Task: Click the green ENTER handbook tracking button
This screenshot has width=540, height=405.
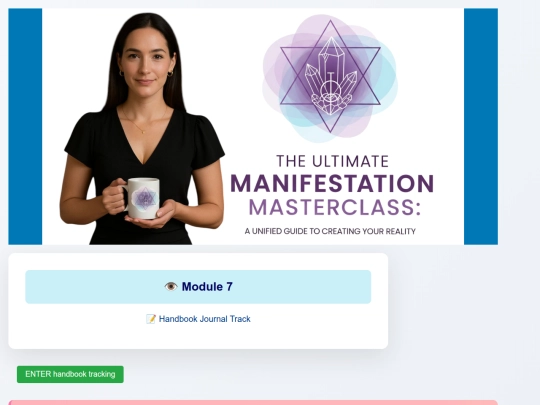Action: click(x=70, y=374)
